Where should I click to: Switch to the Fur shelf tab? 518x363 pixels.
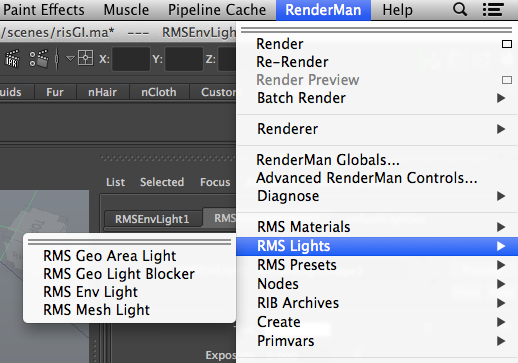click(x=55, y=92)
